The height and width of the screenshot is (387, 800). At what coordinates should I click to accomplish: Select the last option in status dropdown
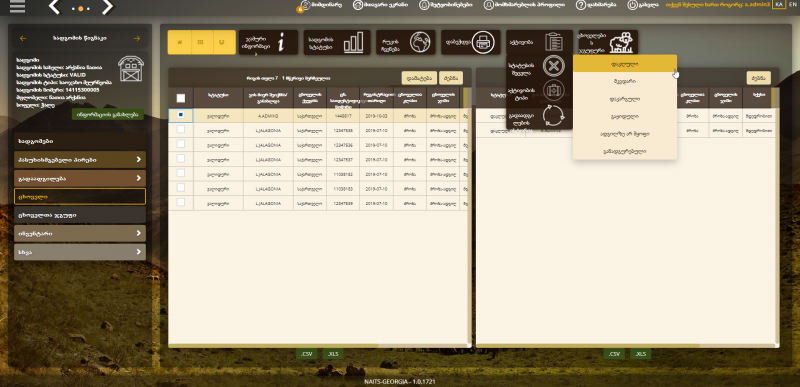tap(624, 151)
